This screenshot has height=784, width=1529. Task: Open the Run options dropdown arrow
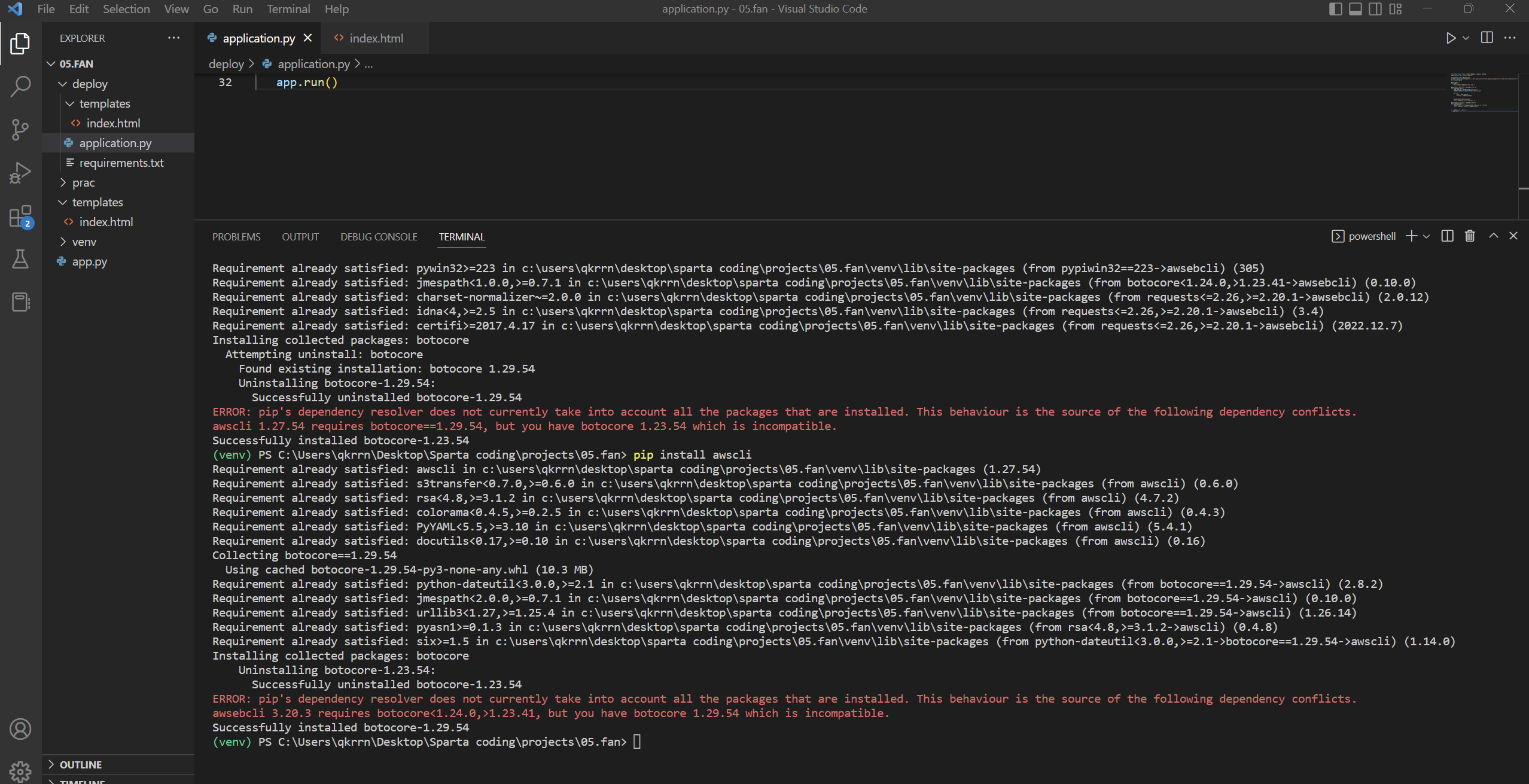pyautogui.click(x=1466, y=38)
